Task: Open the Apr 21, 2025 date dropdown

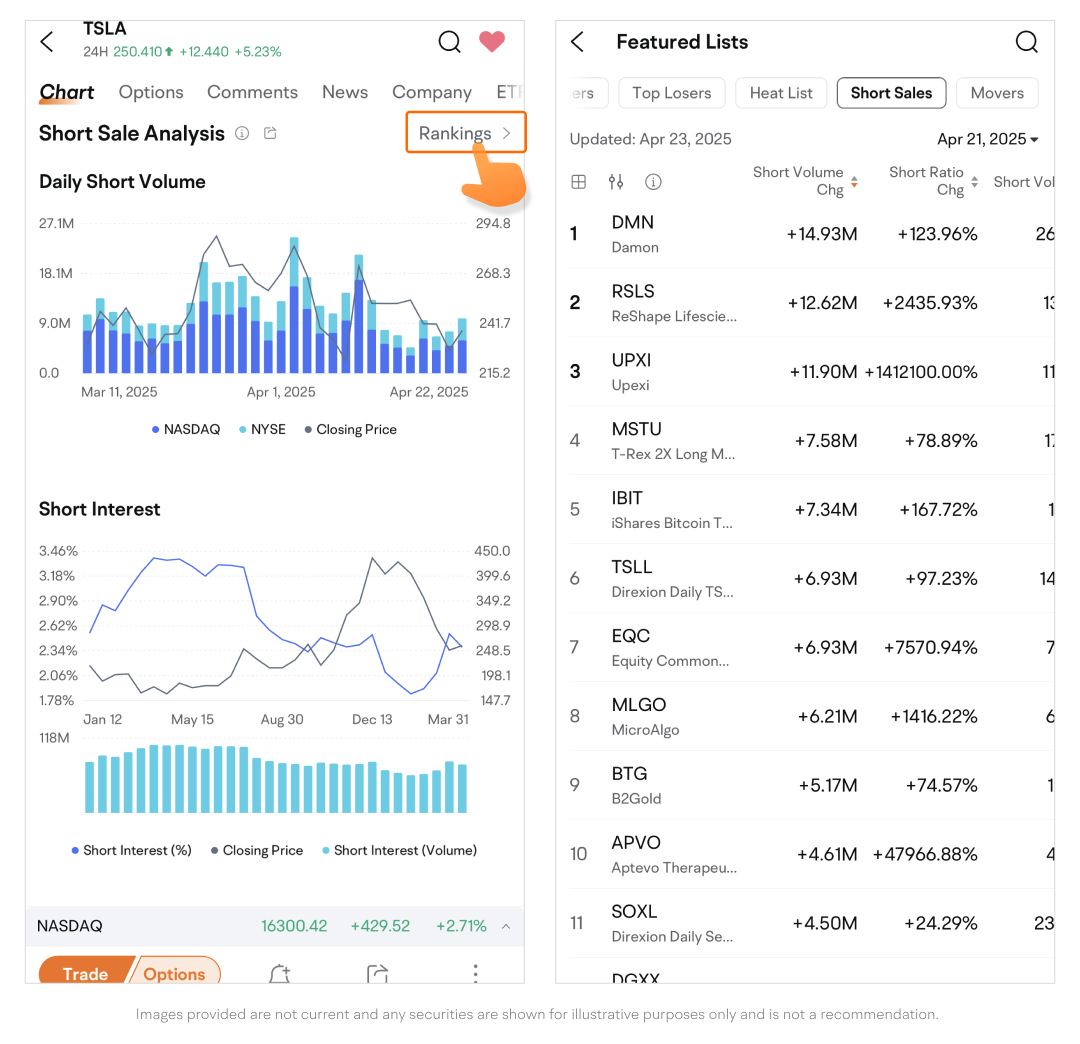Action: point(987,139)
